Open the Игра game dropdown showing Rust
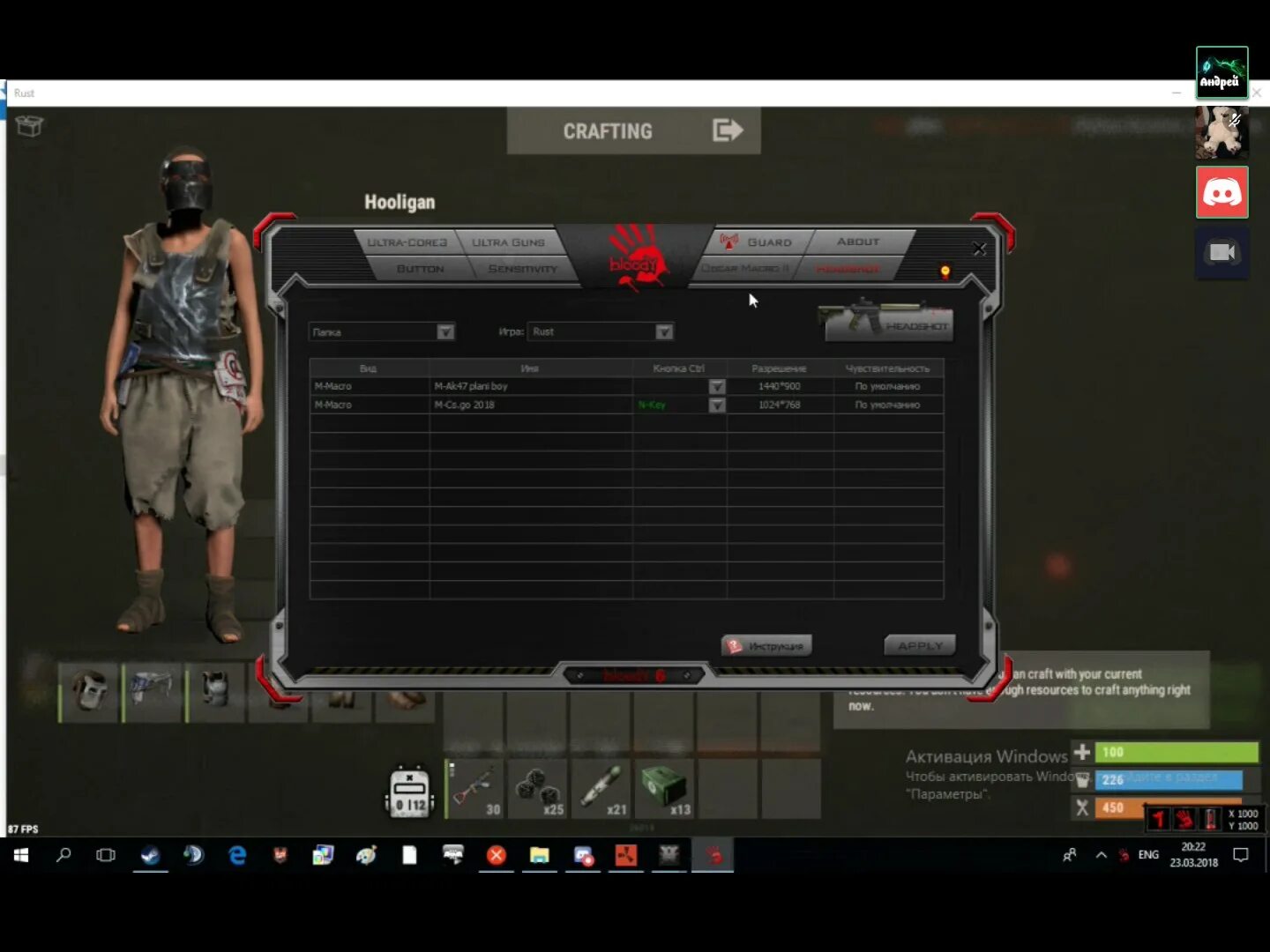The width and height of the screenshot is (1270, 952). 664,332
